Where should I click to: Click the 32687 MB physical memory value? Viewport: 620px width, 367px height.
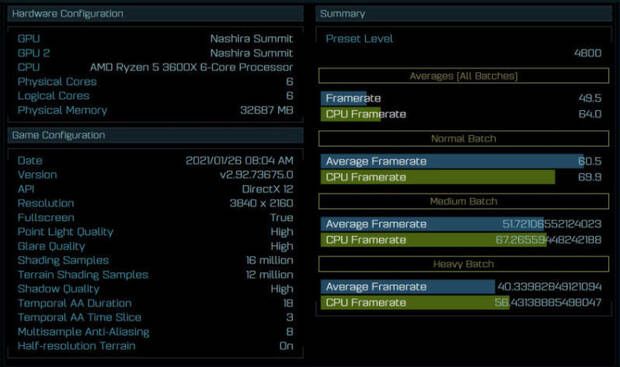click(x=267, y=110)
